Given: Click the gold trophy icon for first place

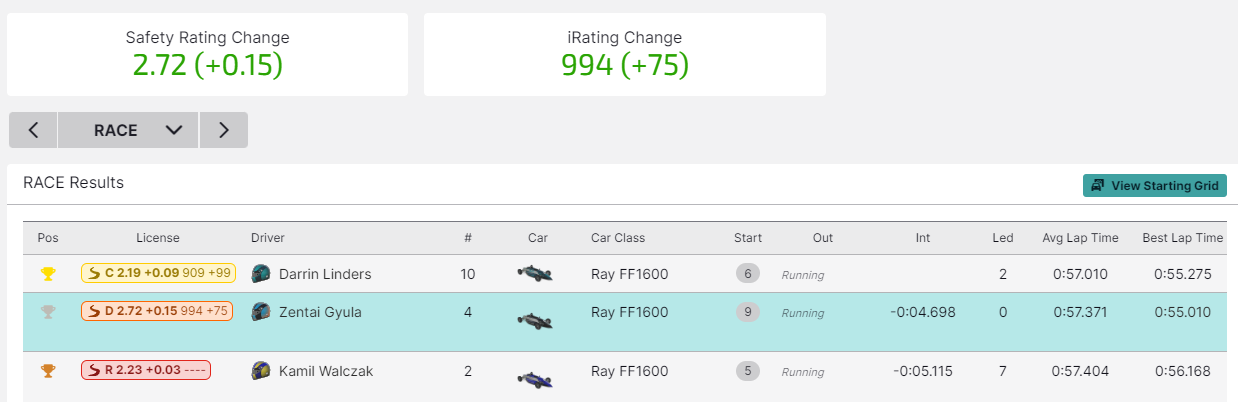Looking at the screenshot, I should (48, 274).
